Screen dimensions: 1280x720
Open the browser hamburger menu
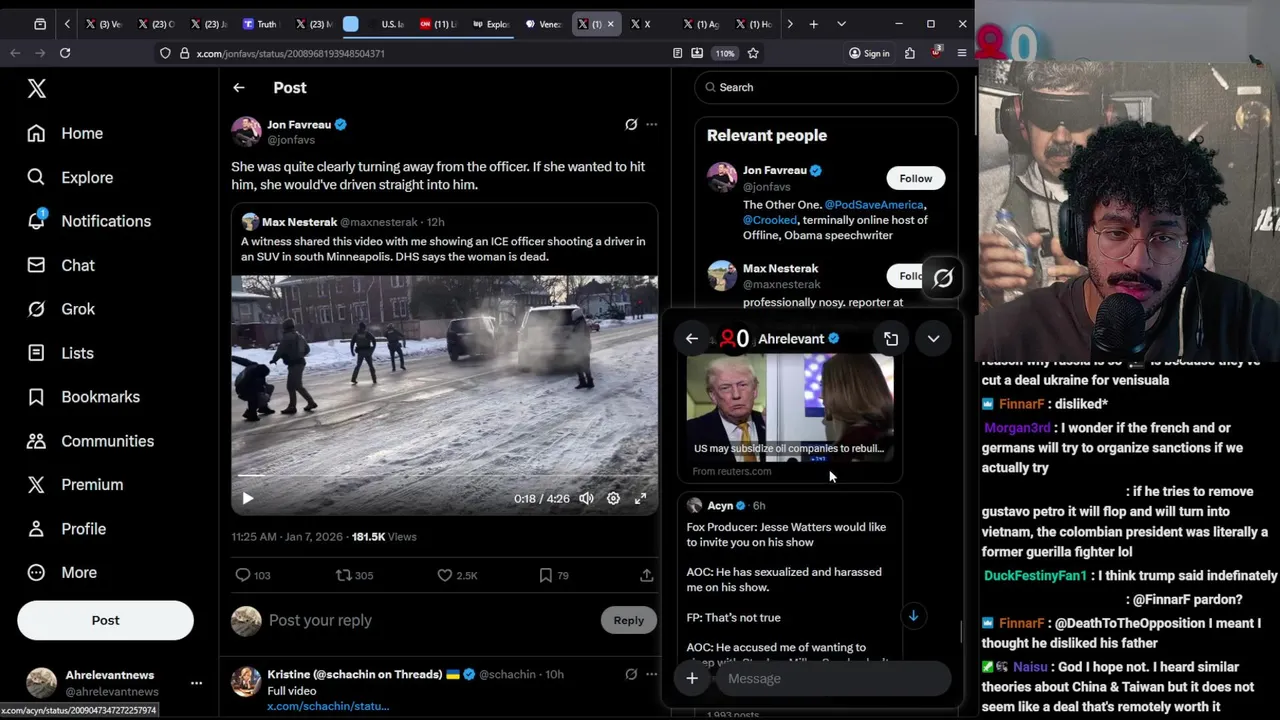pyautogui.click(x=962, y=53)
